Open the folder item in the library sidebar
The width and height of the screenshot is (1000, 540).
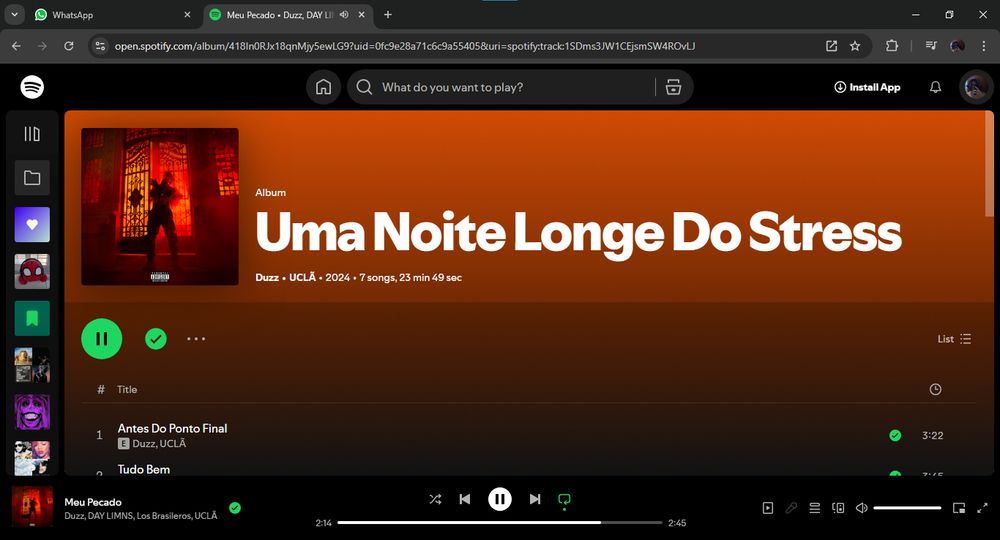pos(32,178)
